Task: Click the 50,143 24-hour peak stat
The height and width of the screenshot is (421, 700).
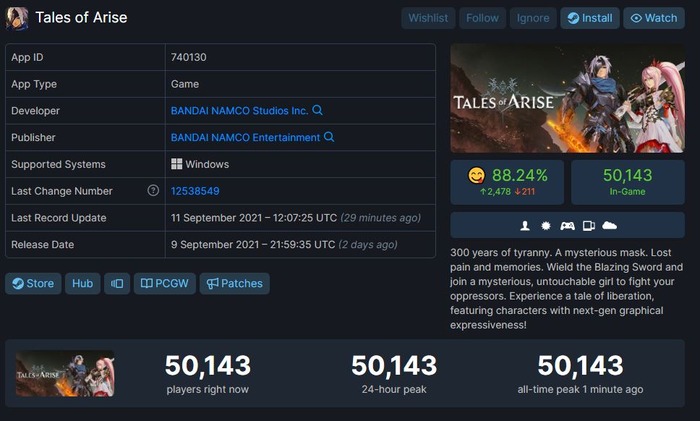Action: click(x=394, y=373)
